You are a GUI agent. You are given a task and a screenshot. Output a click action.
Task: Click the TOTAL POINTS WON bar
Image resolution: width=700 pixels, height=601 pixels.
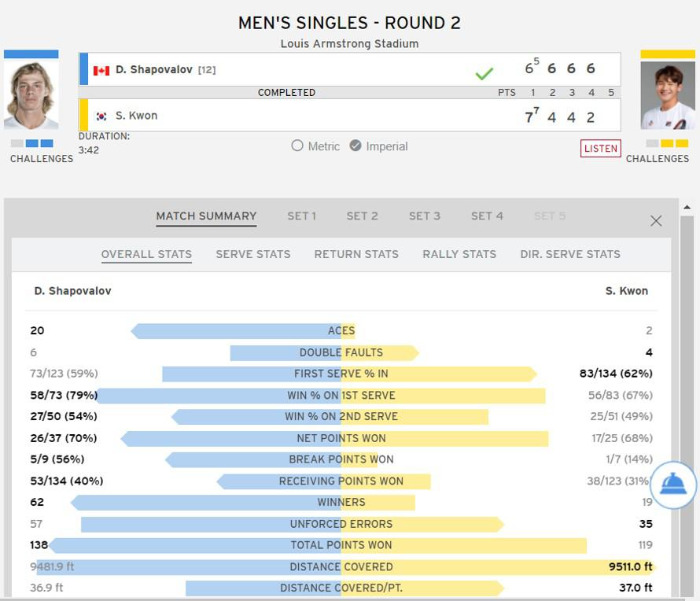tap(317, 545)
